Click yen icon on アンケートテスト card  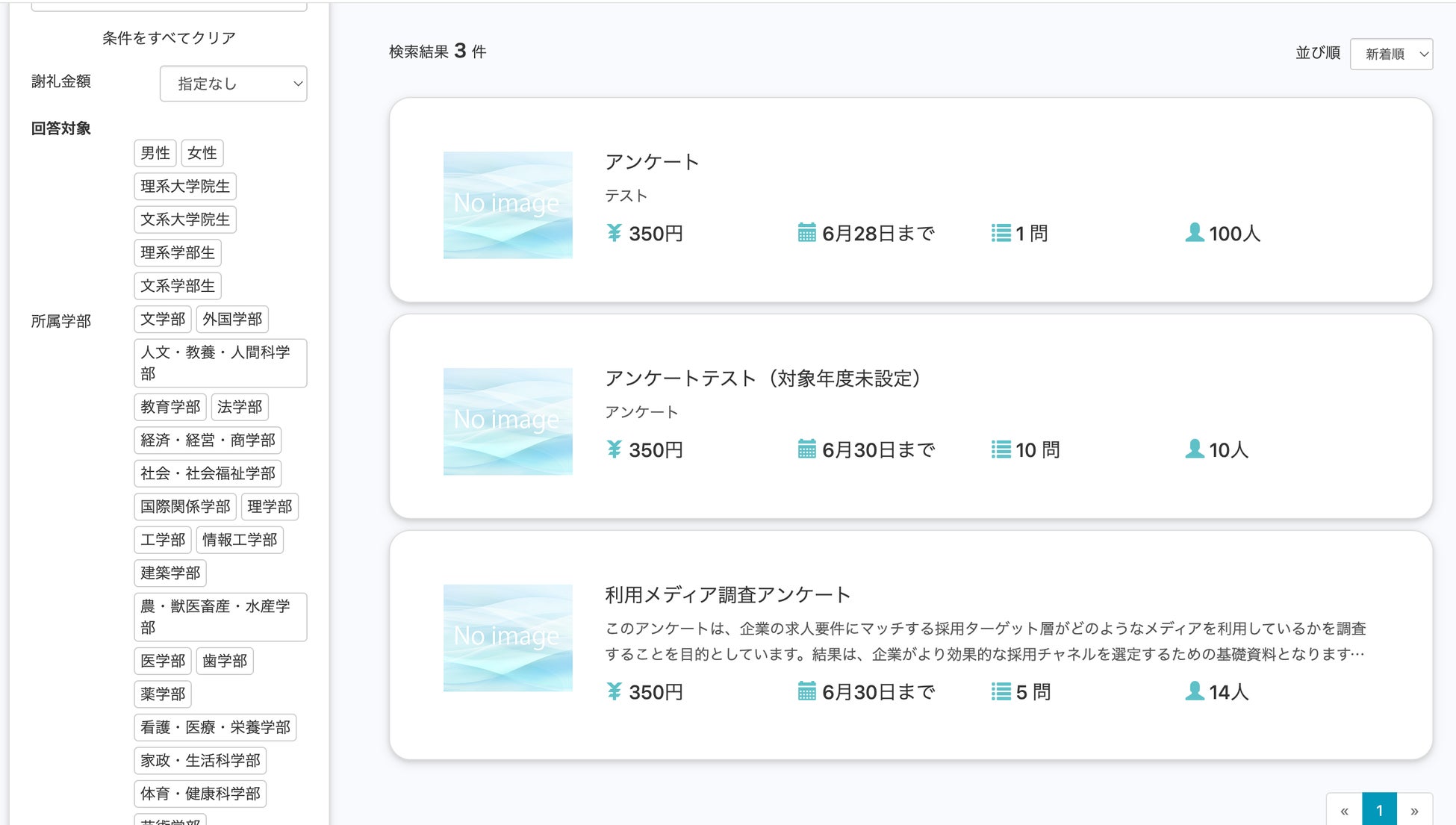click(x=614, y=449)
